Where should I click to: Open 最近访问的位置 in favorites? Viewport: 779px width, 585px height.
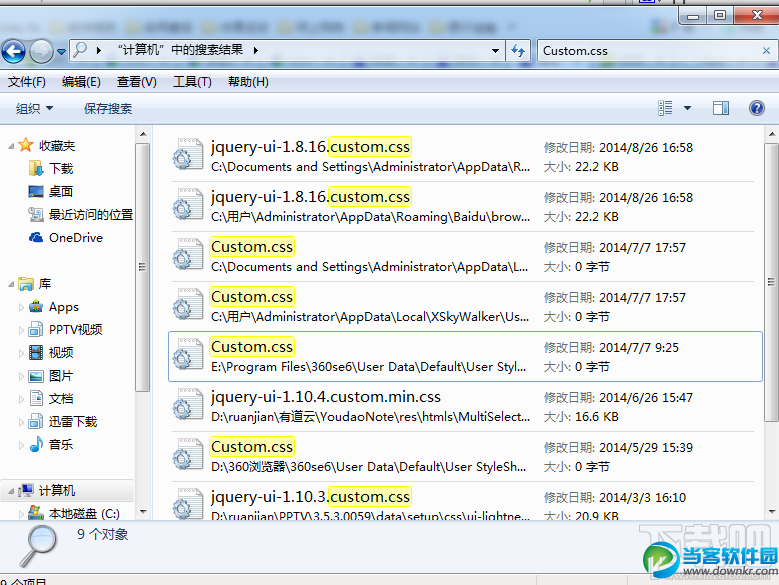click(80, 215)
